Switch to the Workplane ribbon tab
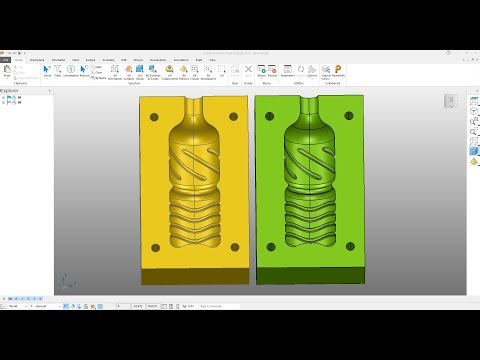Image resolution: width=480 pixels, height=360 pixels. pos(37,60)
